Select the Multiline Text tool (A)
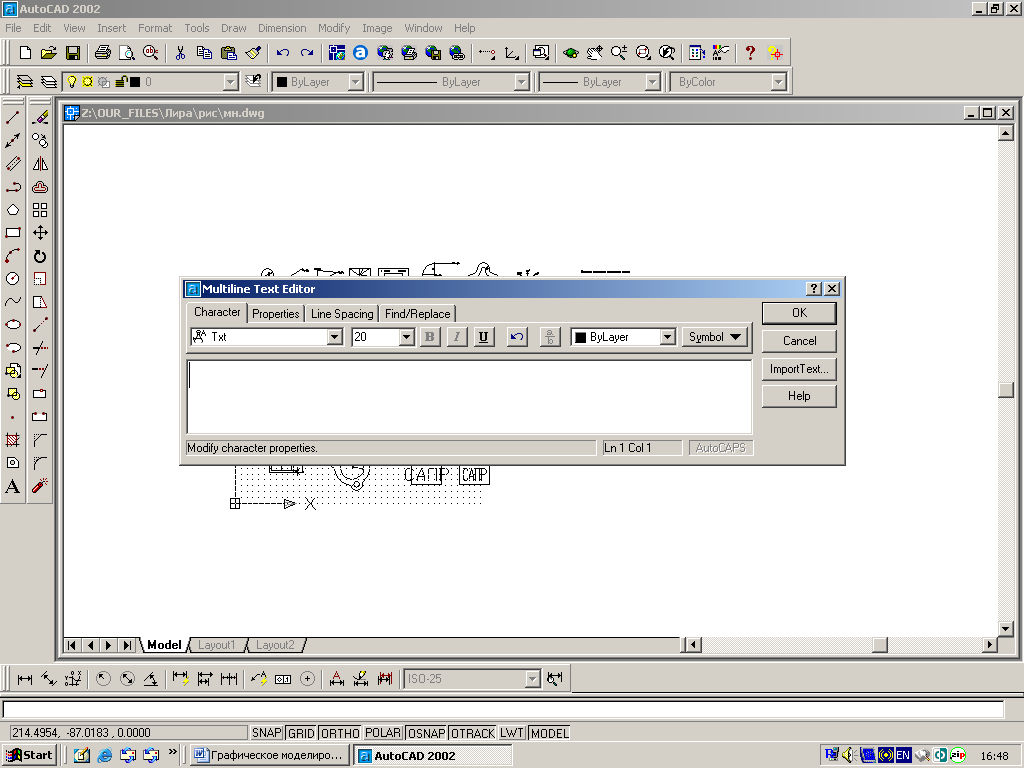The width and height of the screenshot is (1024, 768). [x=12, y=487]
